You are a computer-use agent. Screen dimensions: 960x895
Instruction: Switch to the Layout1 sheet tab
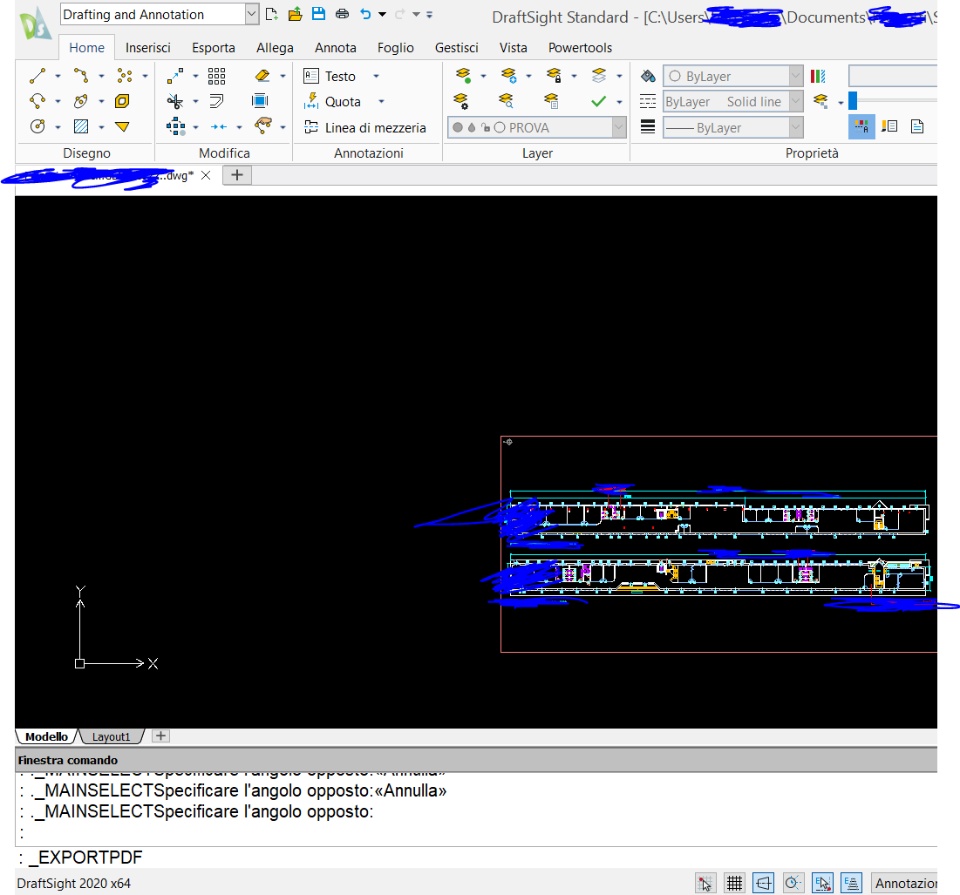(x=111, y=737)
